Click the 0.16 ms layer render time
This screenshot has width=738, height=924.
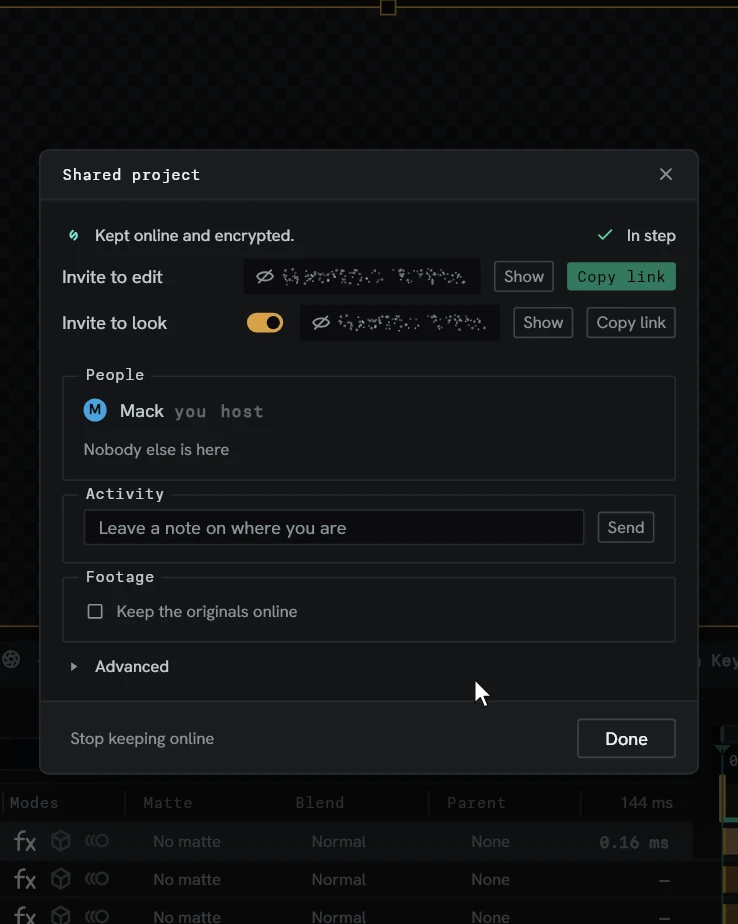pos(634,842)
